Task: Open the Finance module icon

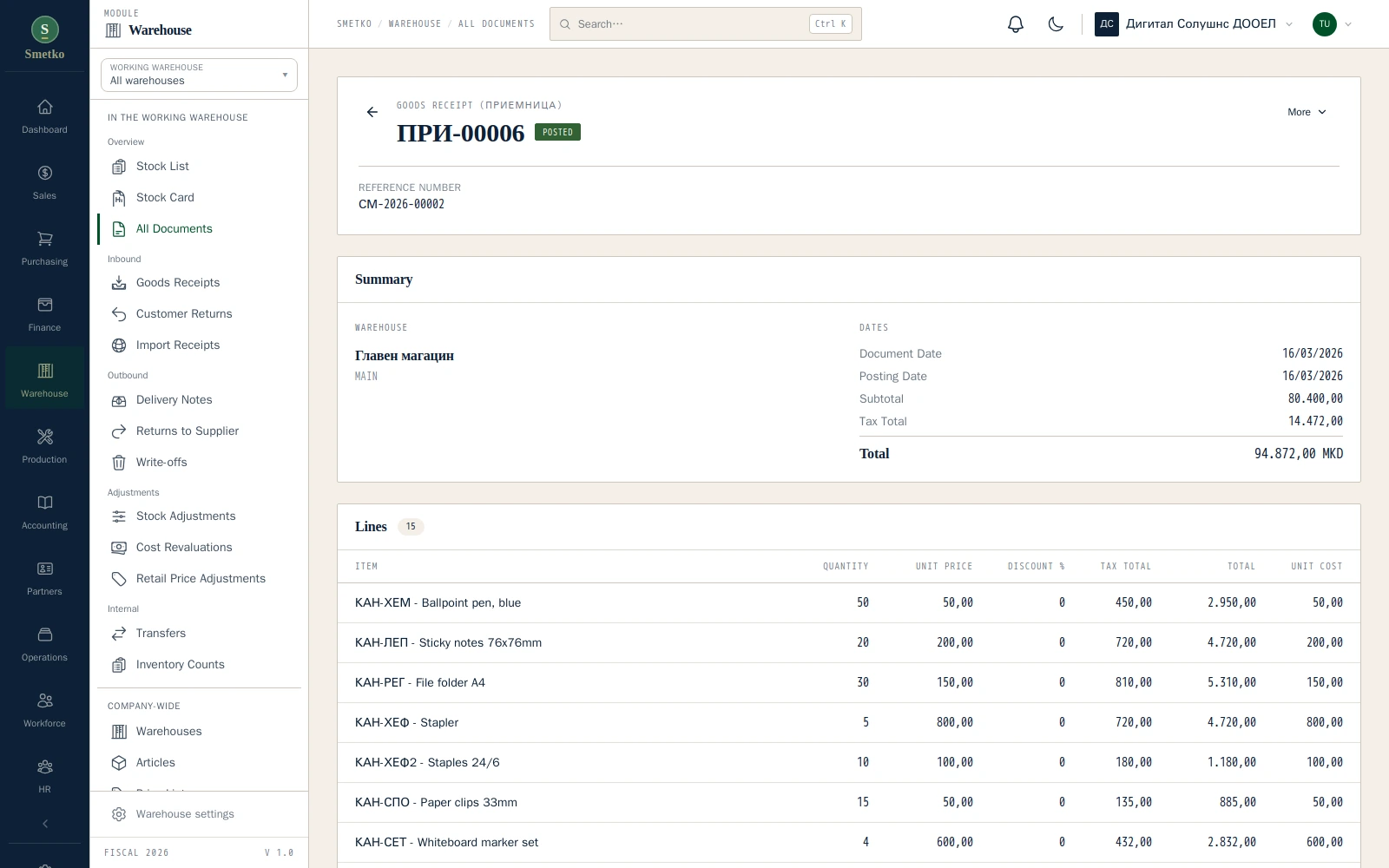Action: (x=44, y=314)
